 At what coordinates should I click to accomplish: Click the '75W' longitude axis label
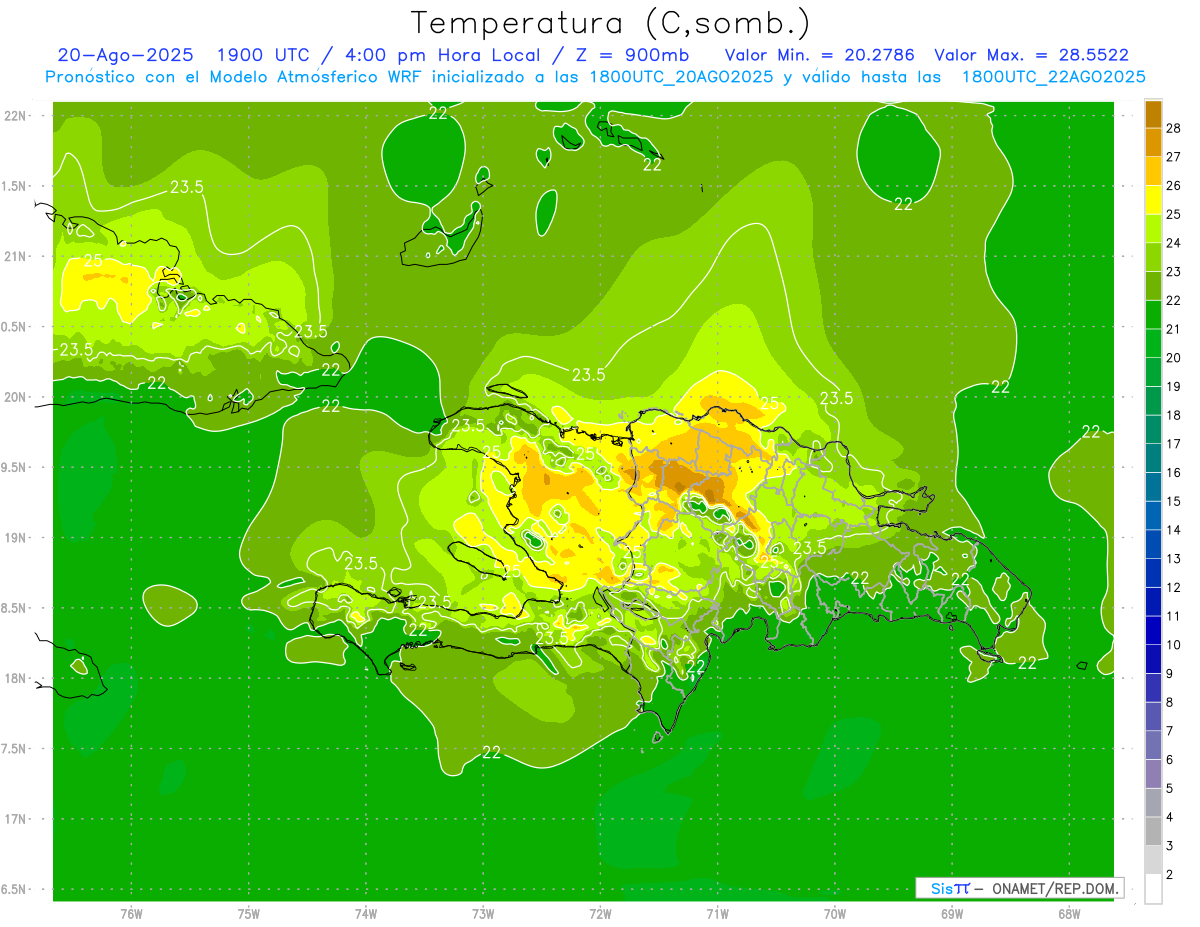(249, 914)
